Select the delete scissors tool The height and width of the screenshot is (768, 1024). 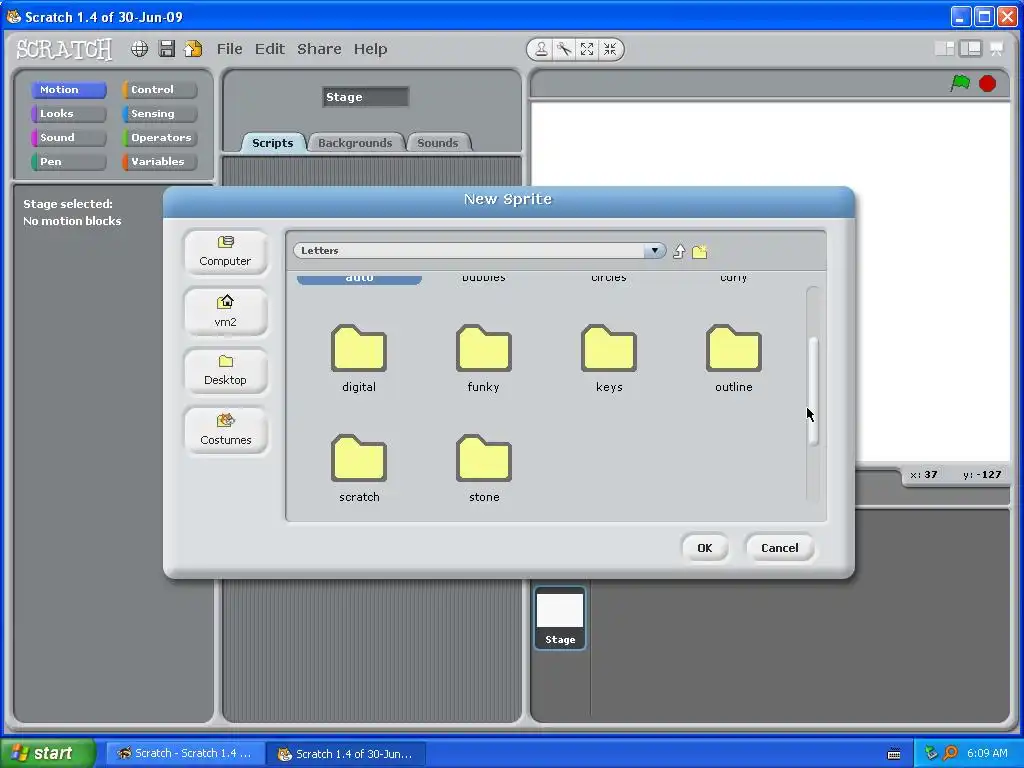(564, 49)
